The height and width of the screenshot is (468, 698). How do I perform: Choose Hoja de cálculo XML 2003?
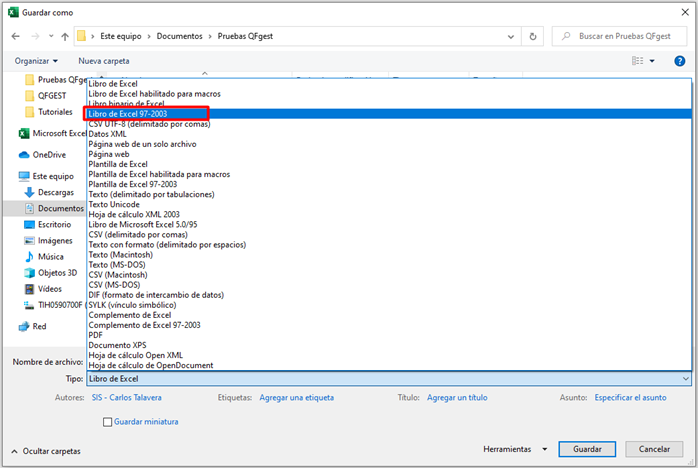[389, 215]
